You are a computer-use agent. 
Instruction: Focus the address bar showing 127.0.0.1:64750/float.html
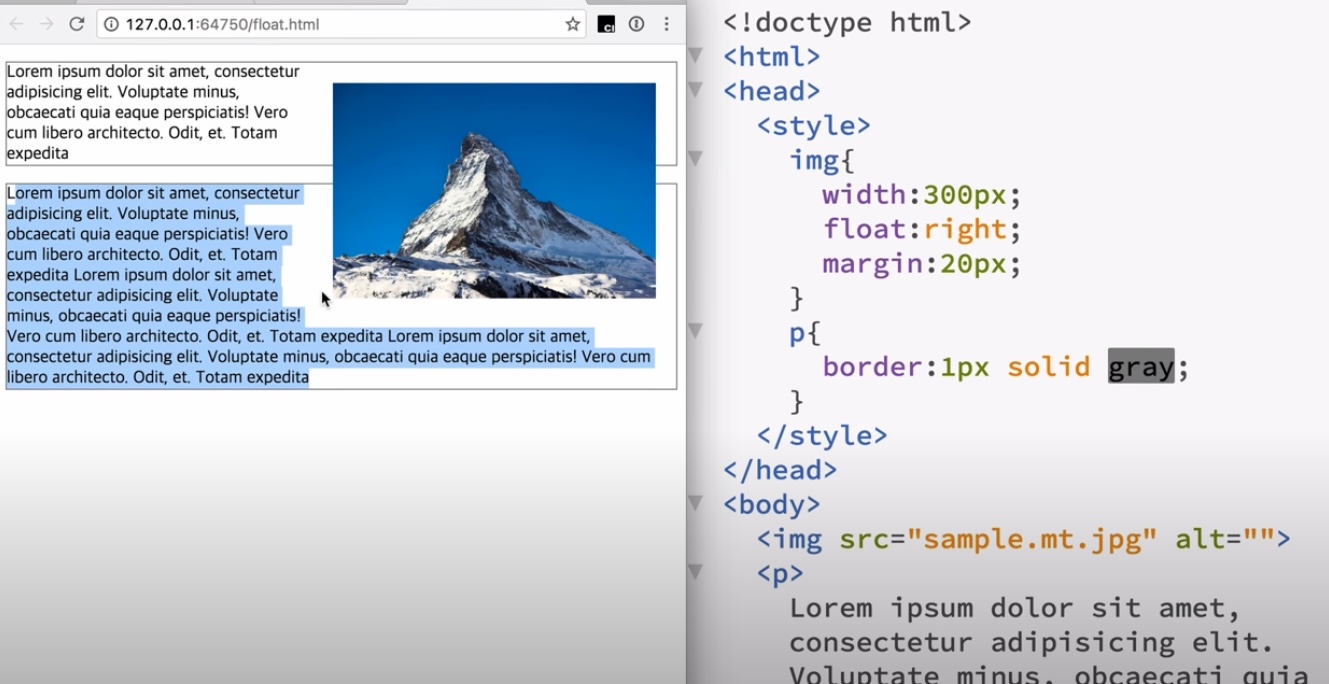coord(342,24)
